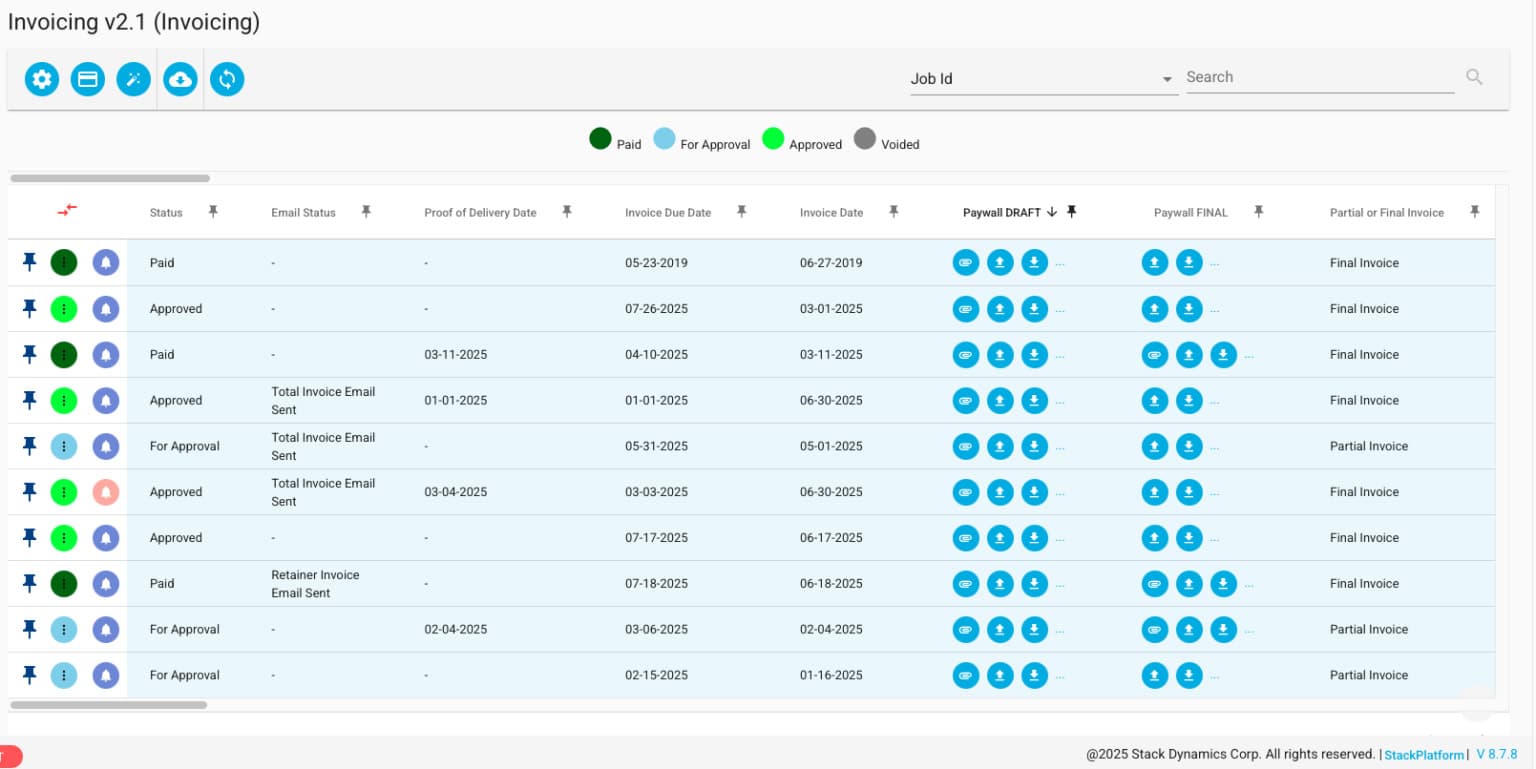Viewport: 1536px width, 769px height.
Task: Select the magic wand toolbar icon
Action: 134,78
